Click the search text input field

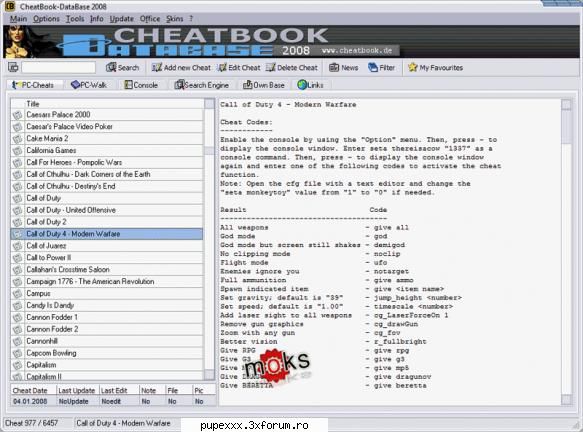click(59, 67)
